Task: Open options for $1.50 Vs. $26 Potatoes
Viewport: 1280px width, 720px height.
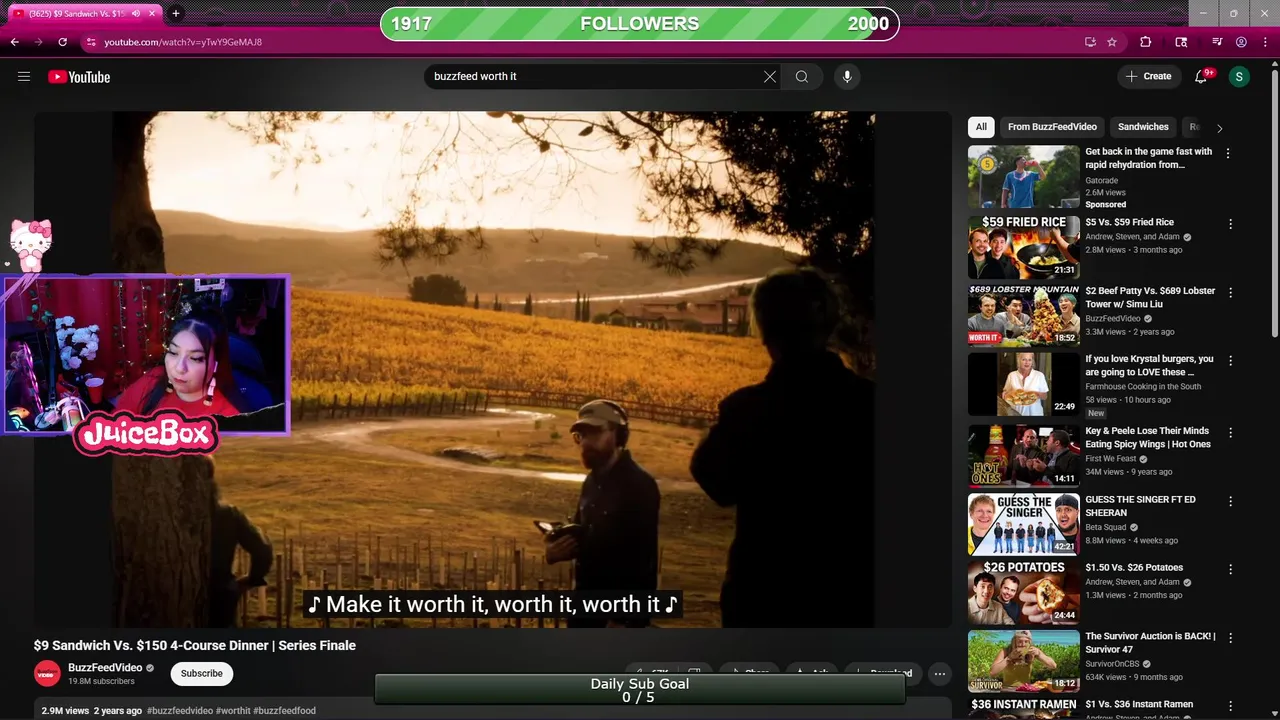Action: (x=1230, y=569)
